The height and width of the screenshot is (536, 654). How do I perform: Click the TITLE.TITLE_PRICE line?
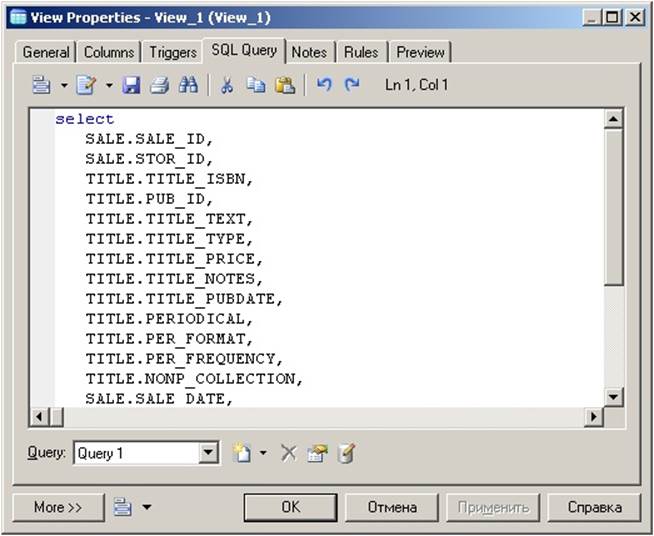174,259
